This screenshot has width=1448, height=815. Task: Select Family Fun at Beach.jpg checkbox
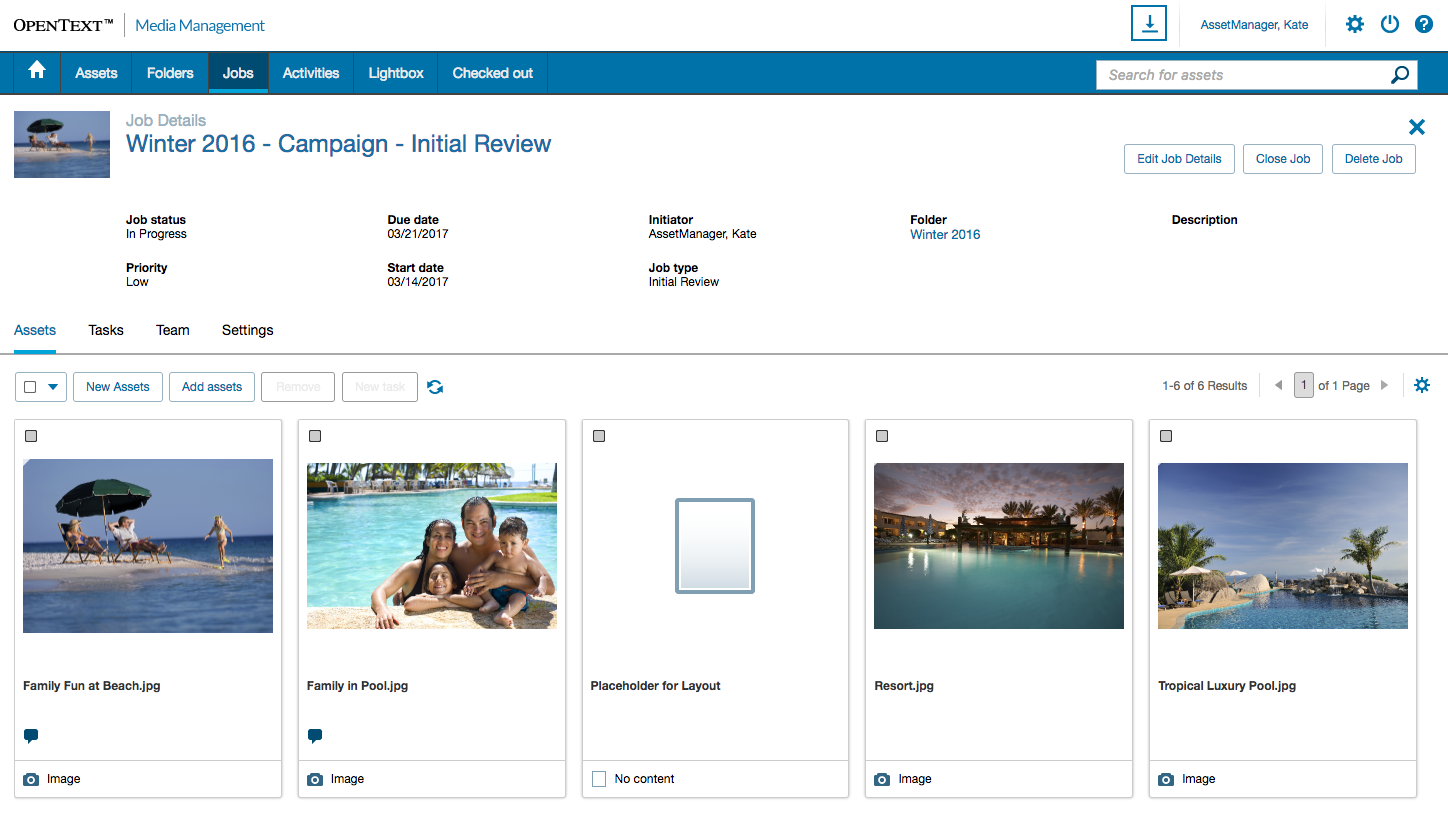pos(31,436)
